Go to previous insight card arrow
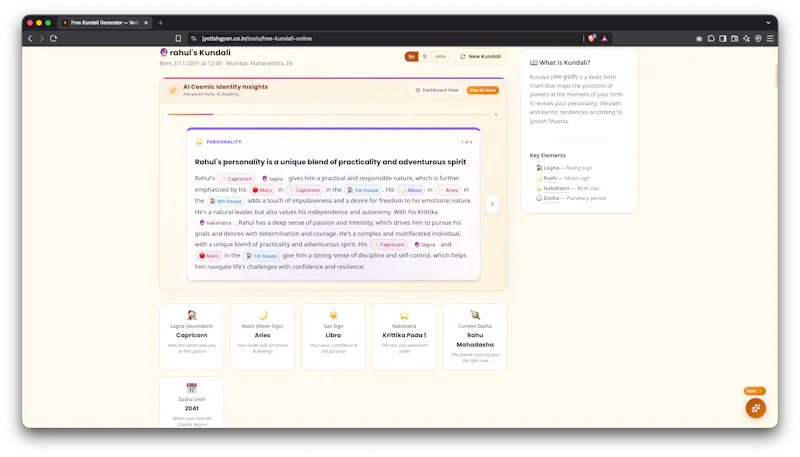 click(x=174, y=204)
